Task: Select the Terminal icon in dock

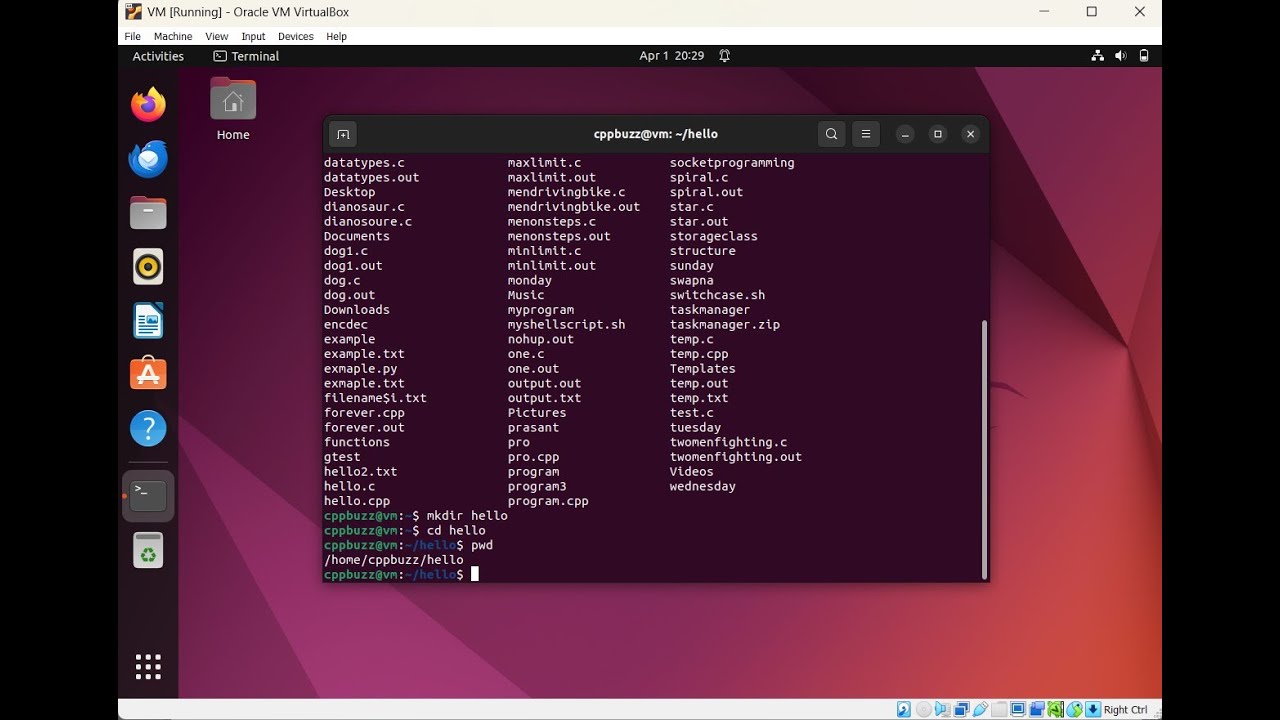Action: (148, 496)
